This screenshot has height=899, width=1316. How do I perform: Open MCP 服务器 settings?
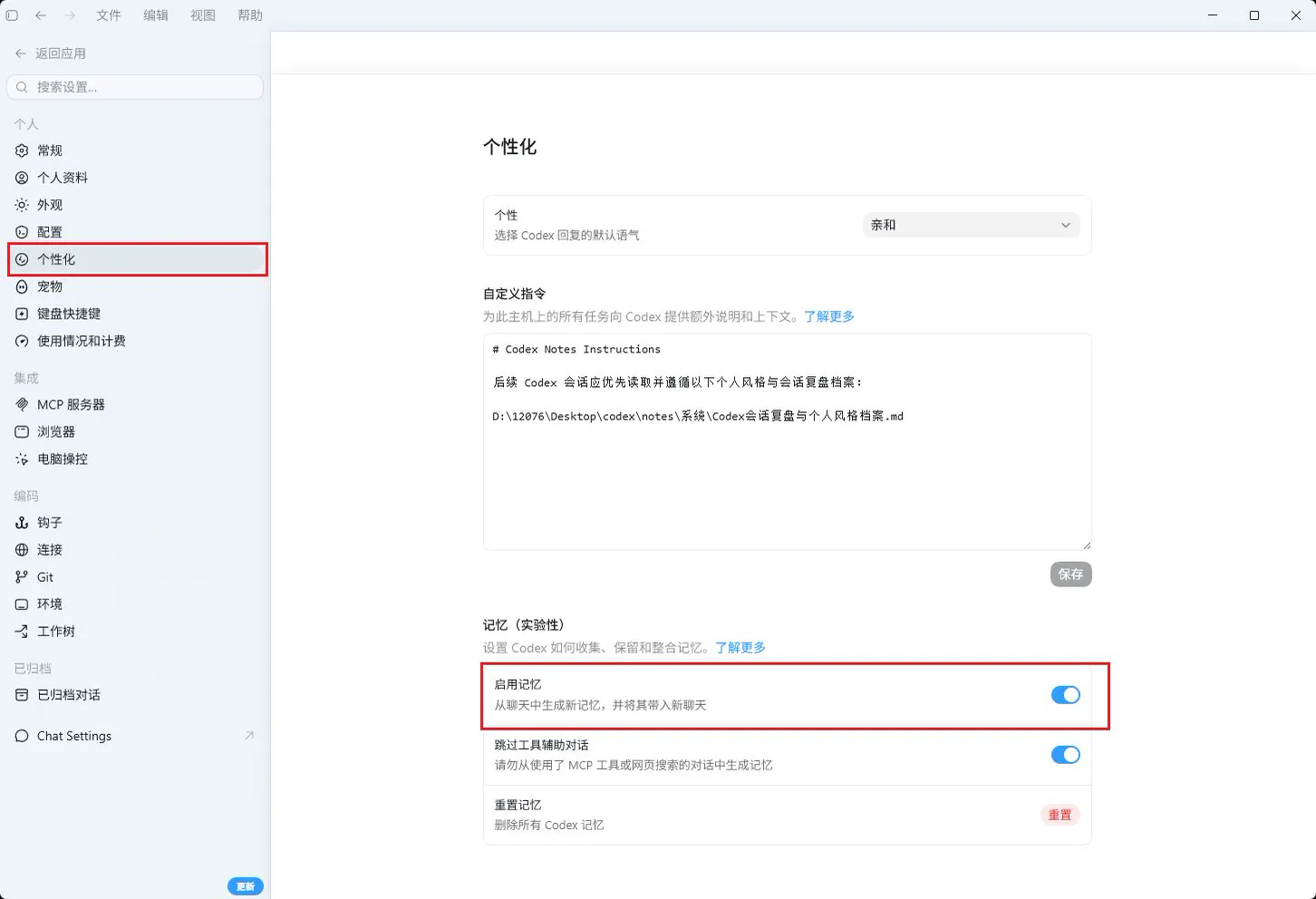pyautogui.click(x=135, y=404)
